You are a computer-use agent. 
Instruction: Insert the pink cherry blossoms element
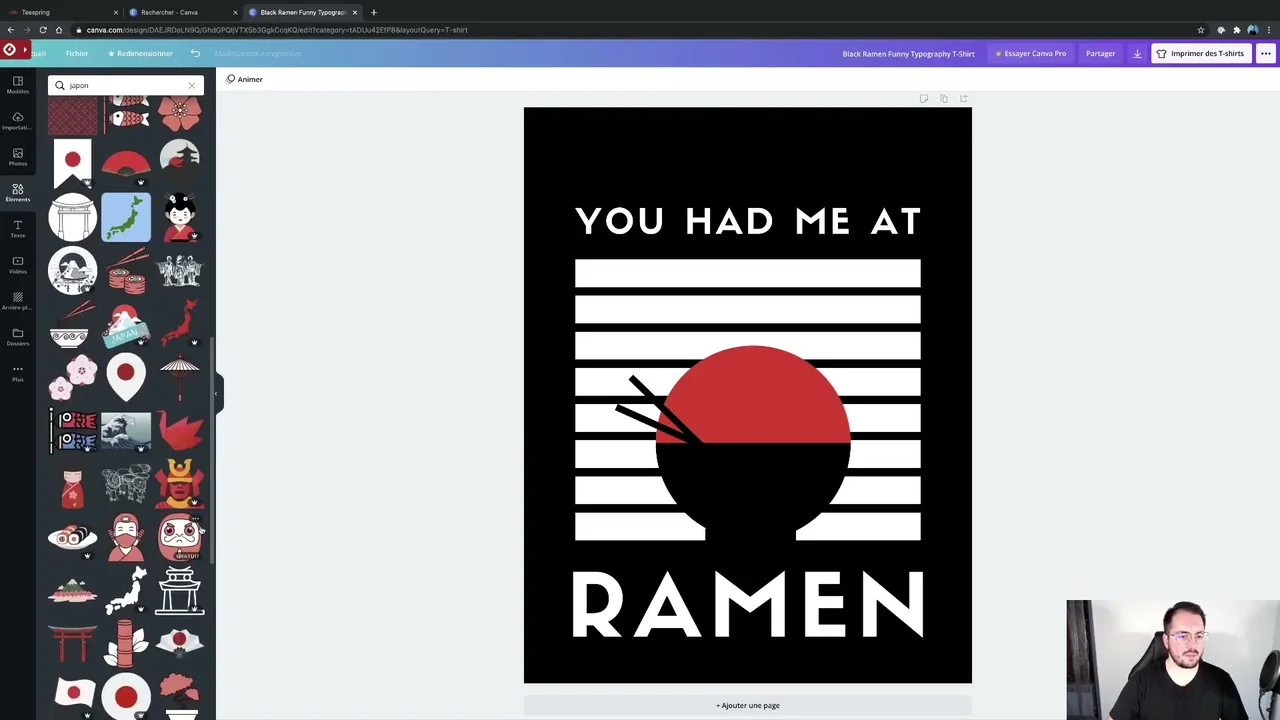coord(72,377)
